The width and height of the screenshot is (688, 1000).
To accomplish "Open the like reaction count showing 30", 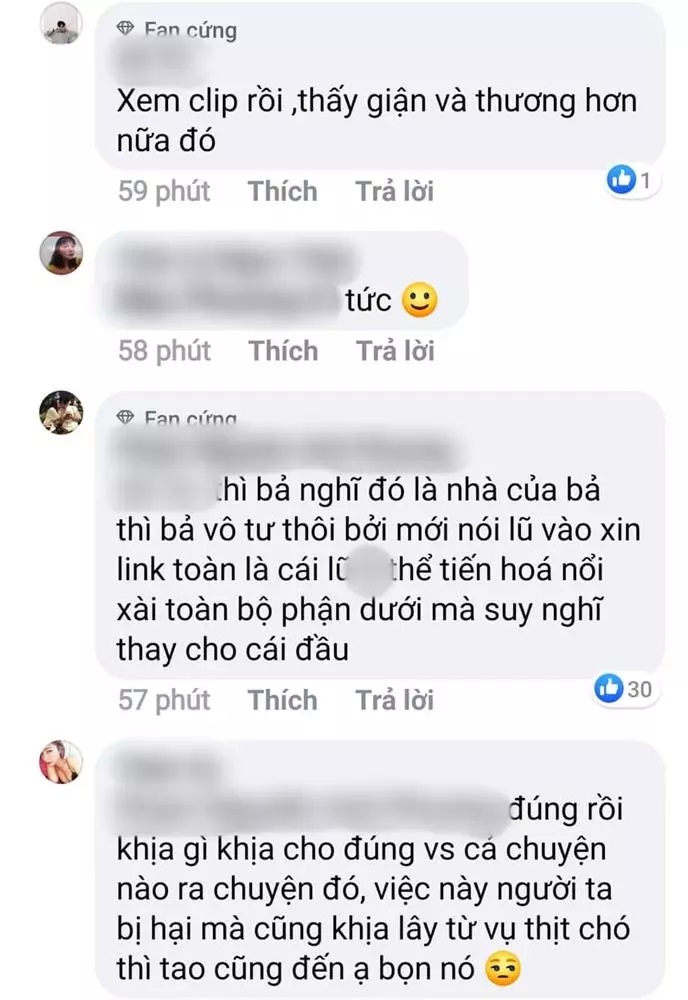I will [625, 688].
